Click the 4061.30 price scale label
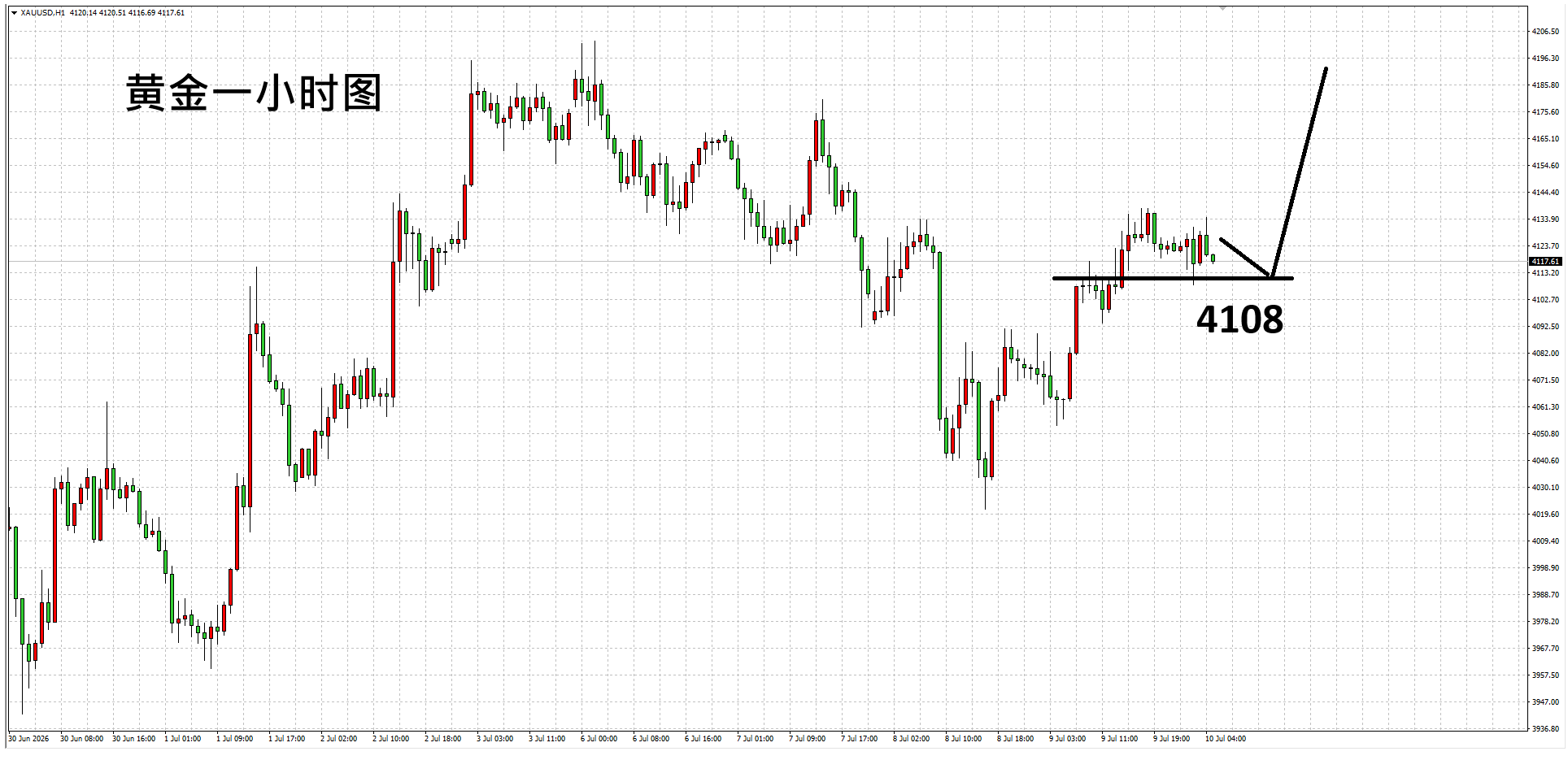 [1545, 407]
